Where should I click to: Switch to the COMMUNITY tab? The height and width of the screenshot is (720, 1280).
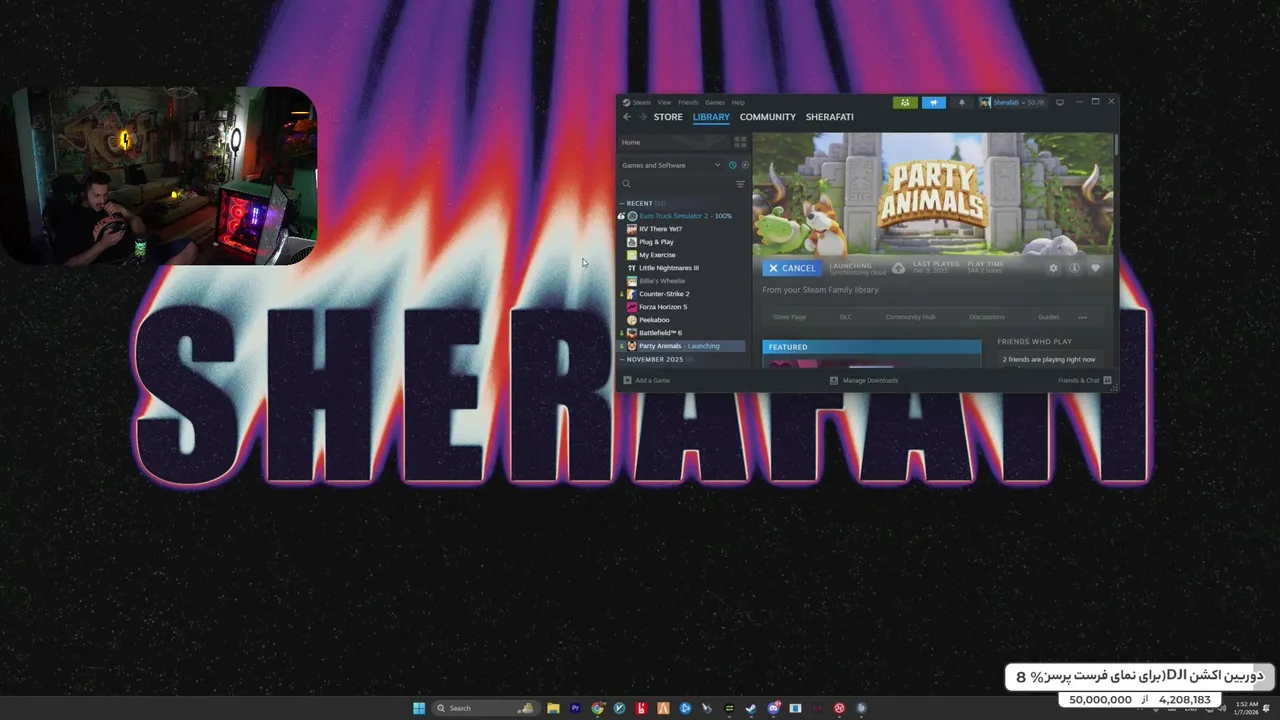point(768,117)
